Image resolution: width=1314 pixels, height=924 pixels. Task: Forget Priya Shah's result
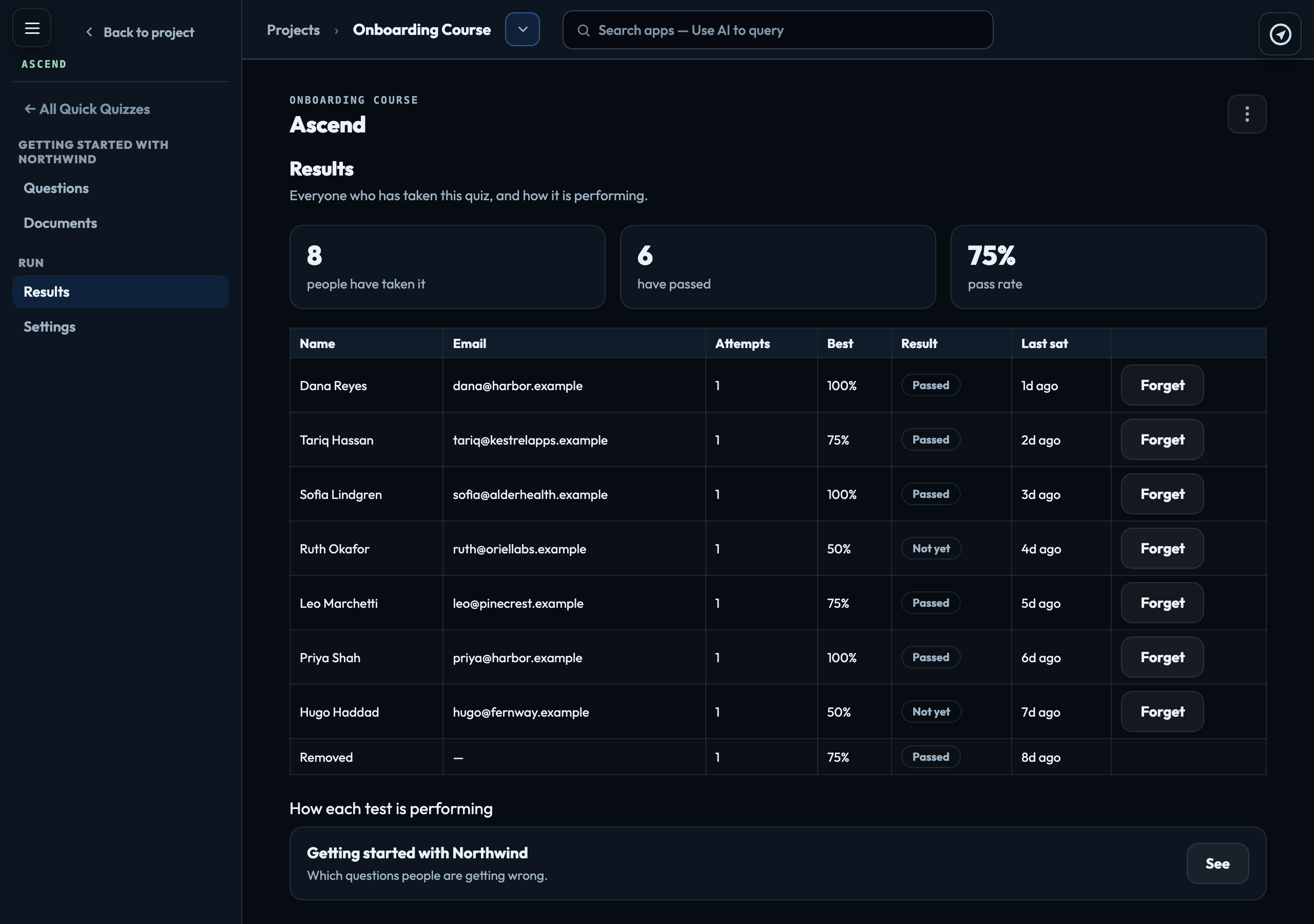(x=1162, y=657)
